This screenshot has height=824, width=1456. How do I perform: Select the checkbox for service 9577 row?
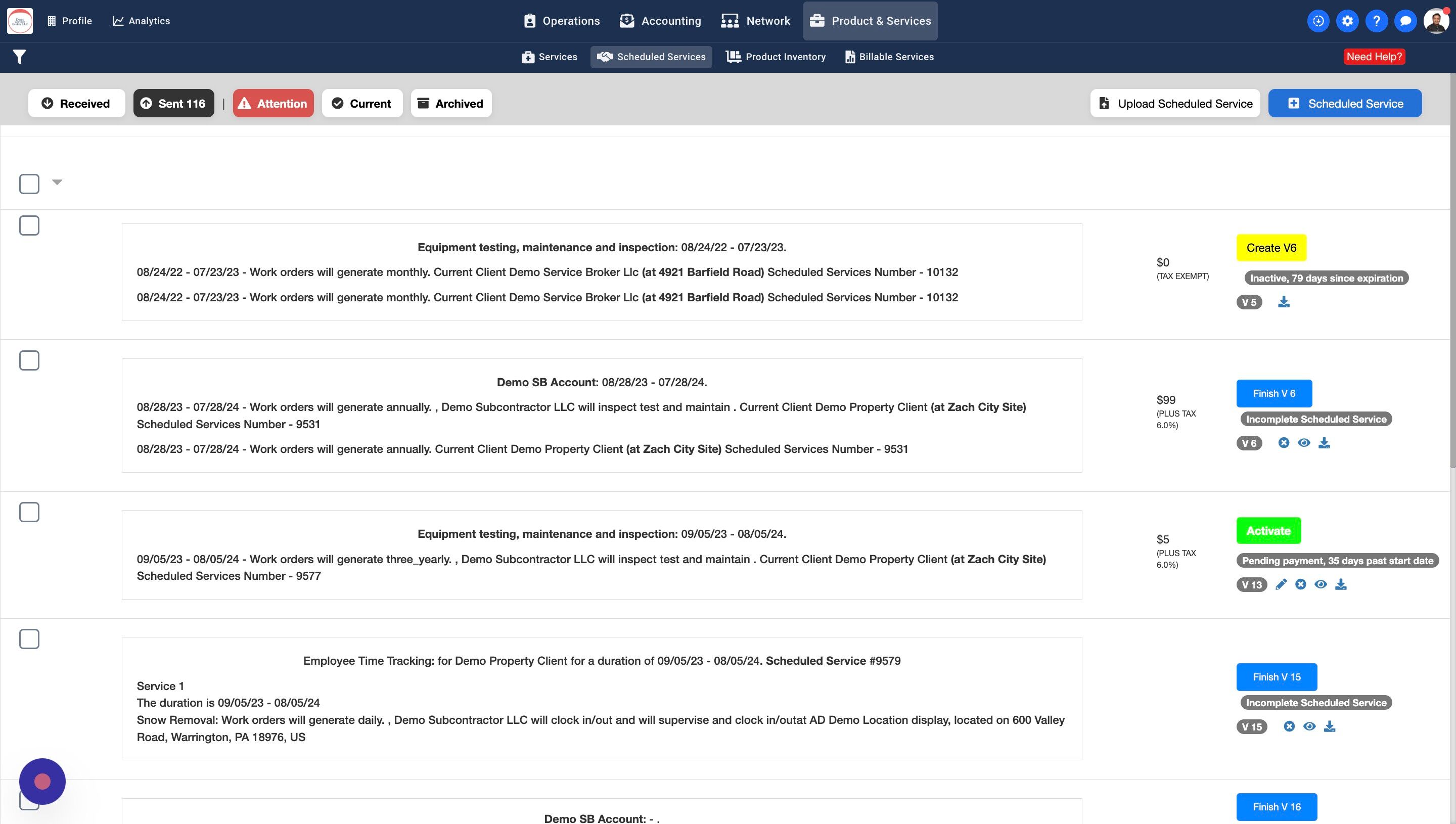click(x=29, y=512)
